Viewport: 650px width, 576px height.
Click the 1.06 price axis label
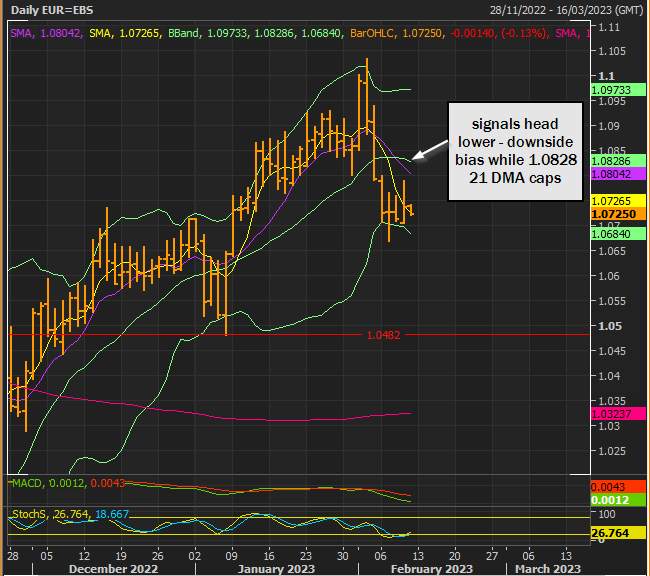(x=609, y=276)
